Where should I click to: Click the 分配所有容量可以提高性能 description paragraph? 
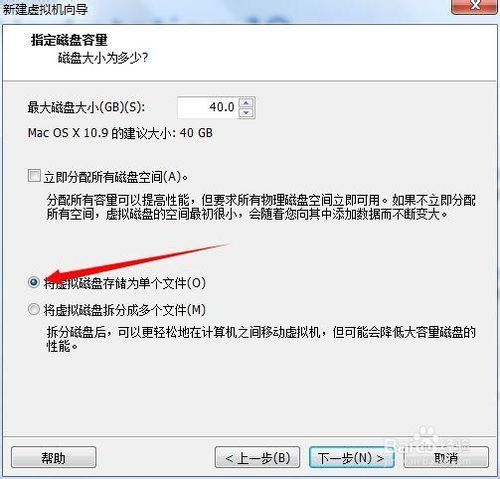261,207
